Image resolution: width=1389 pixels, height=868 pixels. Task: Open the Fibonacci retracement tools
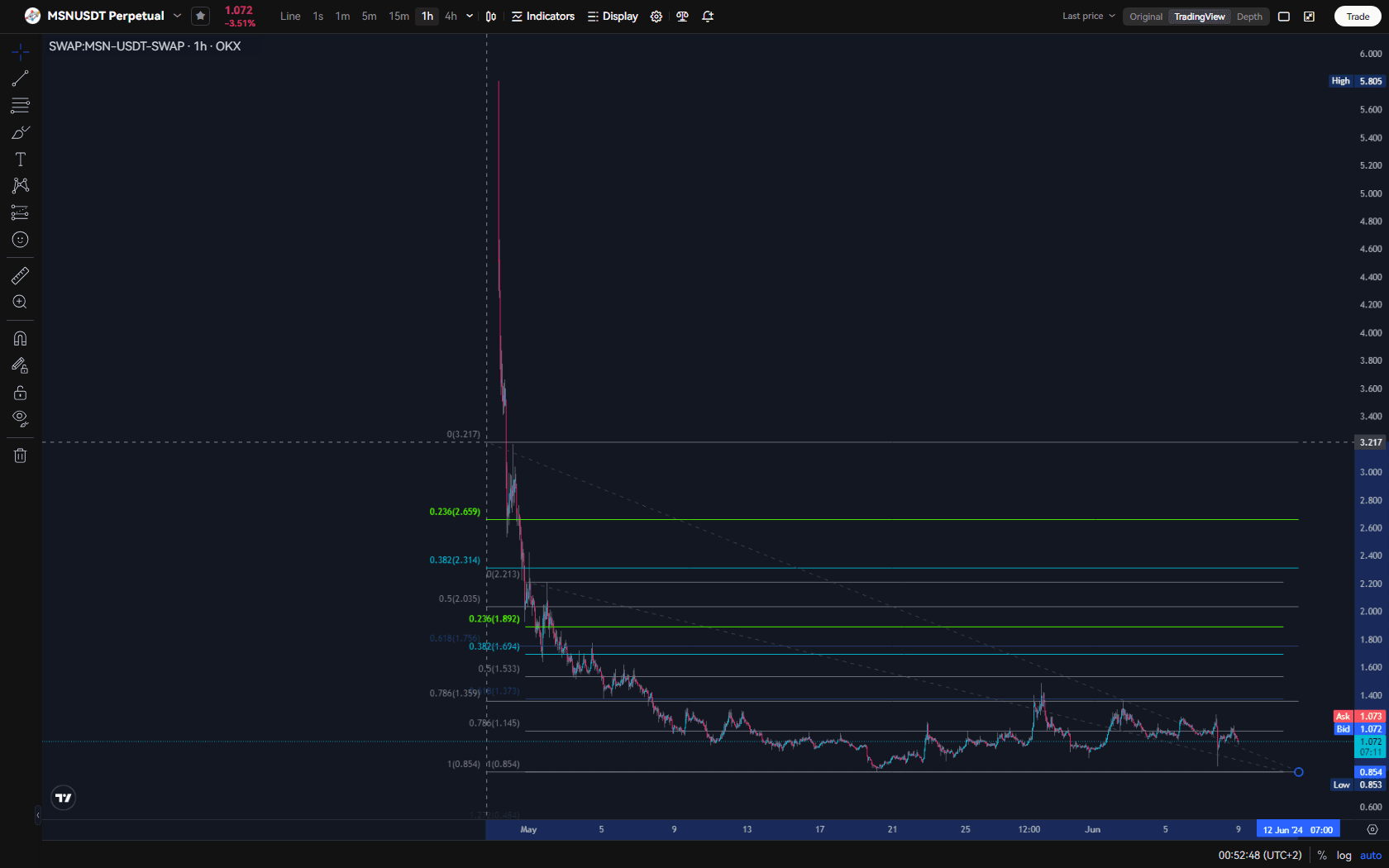point(21,106)
